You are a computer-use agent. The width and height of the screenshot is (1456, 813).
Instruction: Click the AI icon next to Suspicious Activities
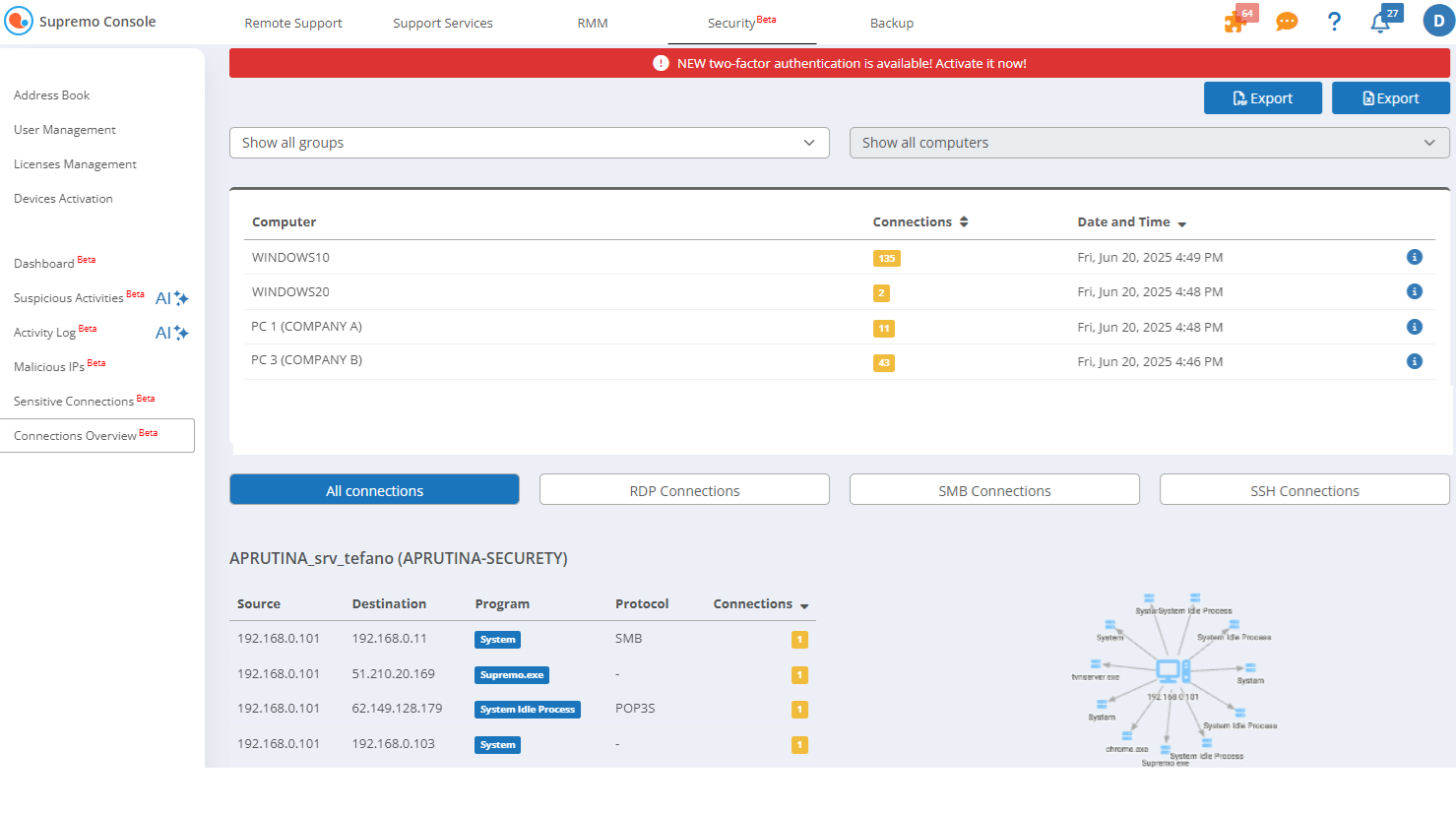pos(173,297)
